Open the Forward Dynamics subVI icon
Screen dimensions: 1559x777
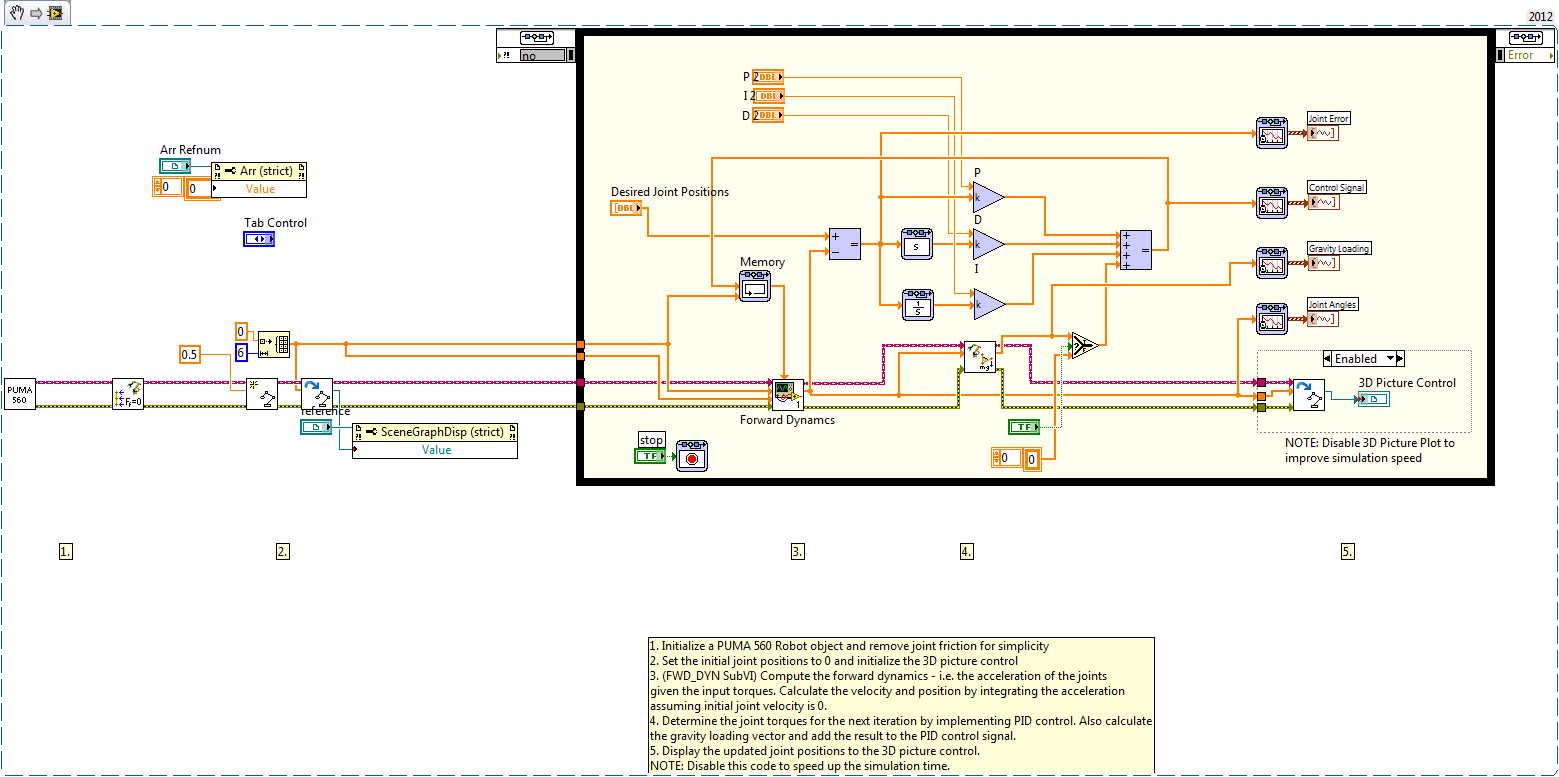[x=786, y=394]
